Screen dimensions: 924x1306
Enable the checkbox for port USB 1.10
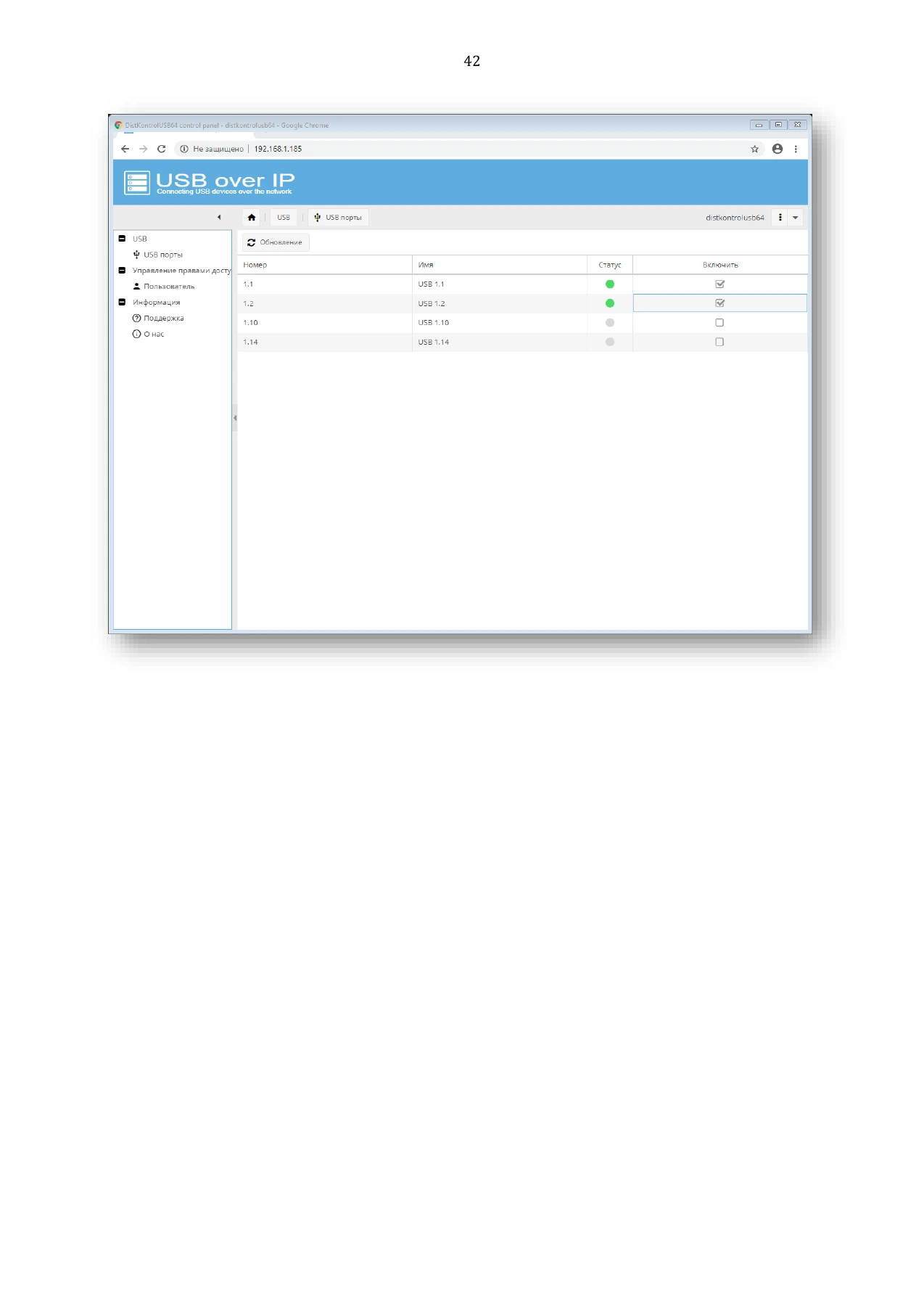(719, 323)
